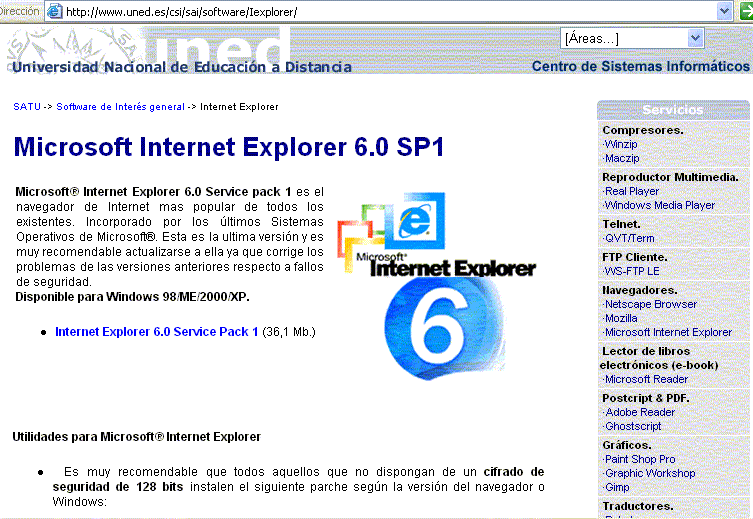Open the address bar dropdown arrow
Screen dimensions: 753x519
(x=724, y=11)
